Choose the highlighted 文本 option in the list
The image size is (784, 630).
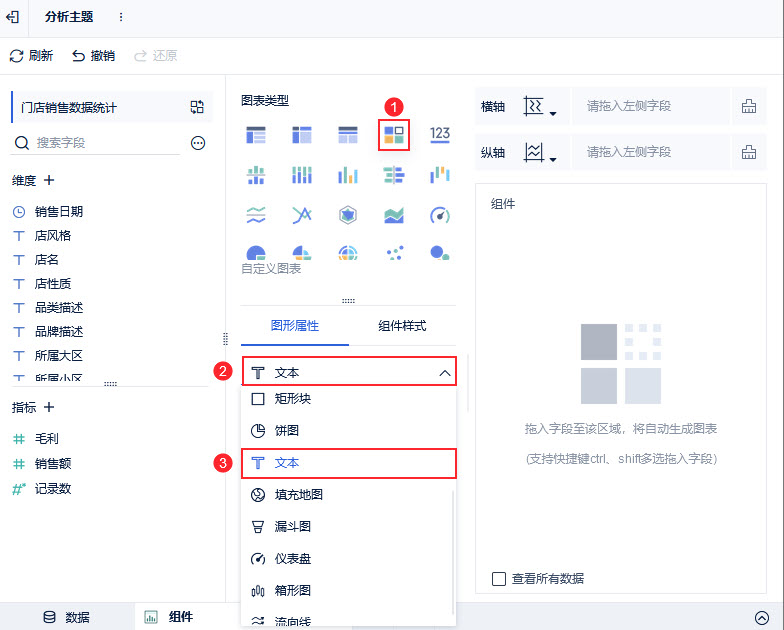click(x=349, y=464)
